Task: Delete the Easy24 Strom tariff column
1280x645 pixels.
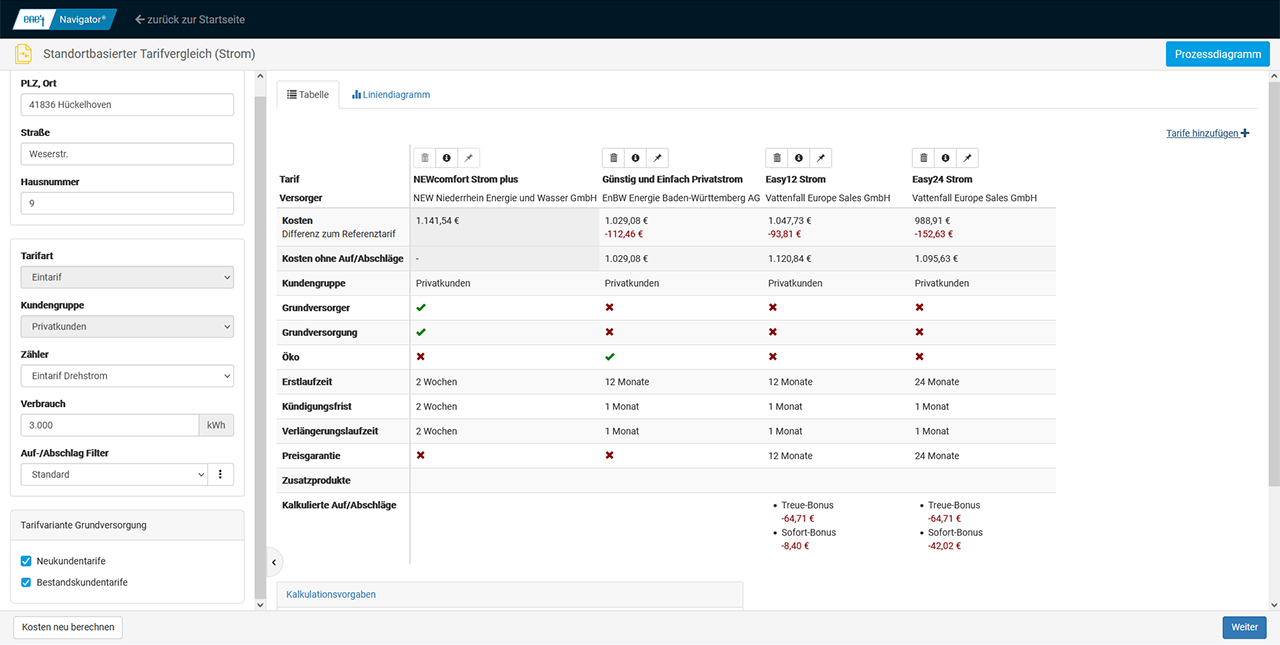Action: point(923,158)
